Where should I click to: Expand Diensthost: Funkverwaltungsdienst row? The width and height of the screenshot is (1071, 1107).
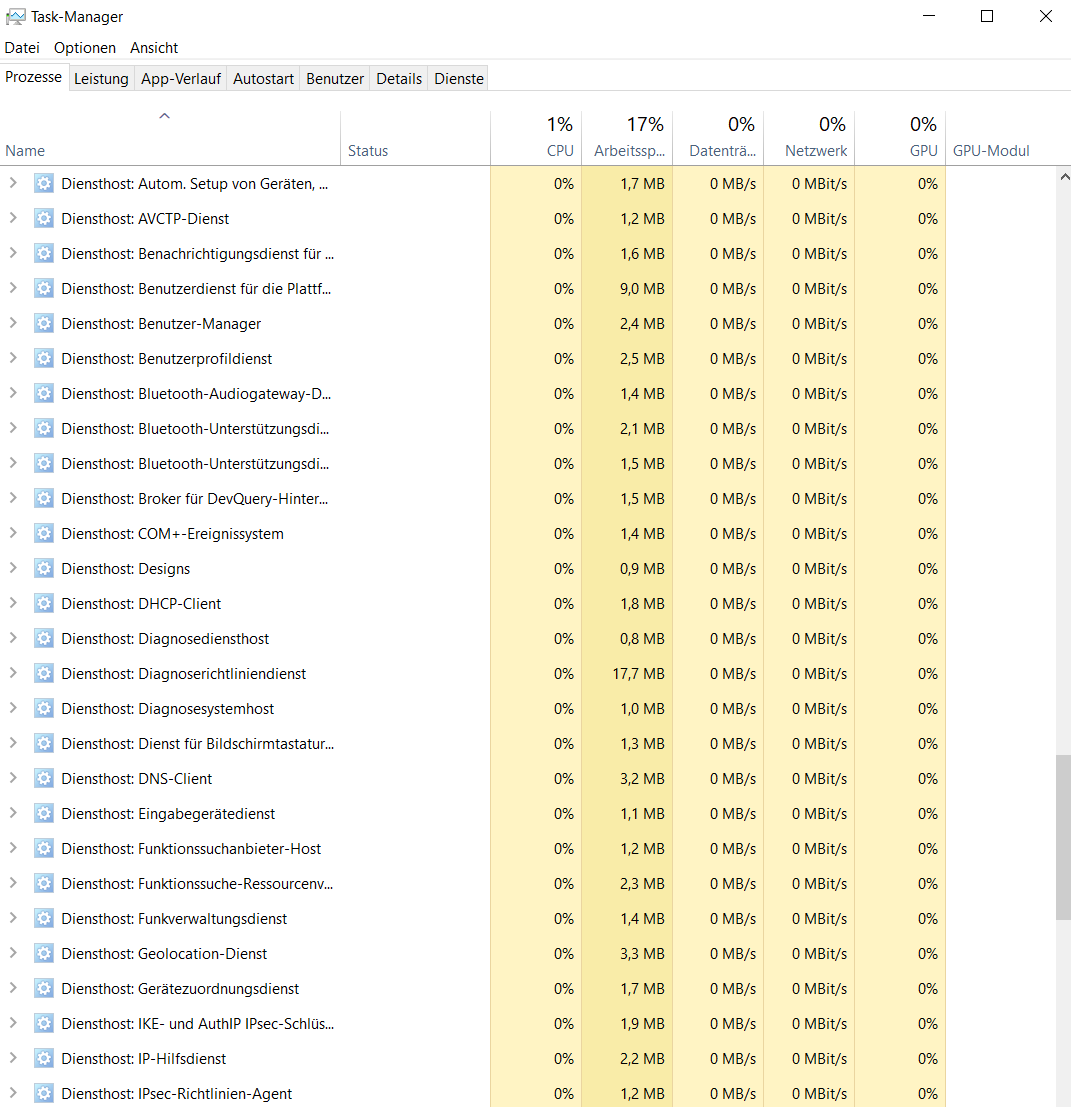tap(13, 918)
